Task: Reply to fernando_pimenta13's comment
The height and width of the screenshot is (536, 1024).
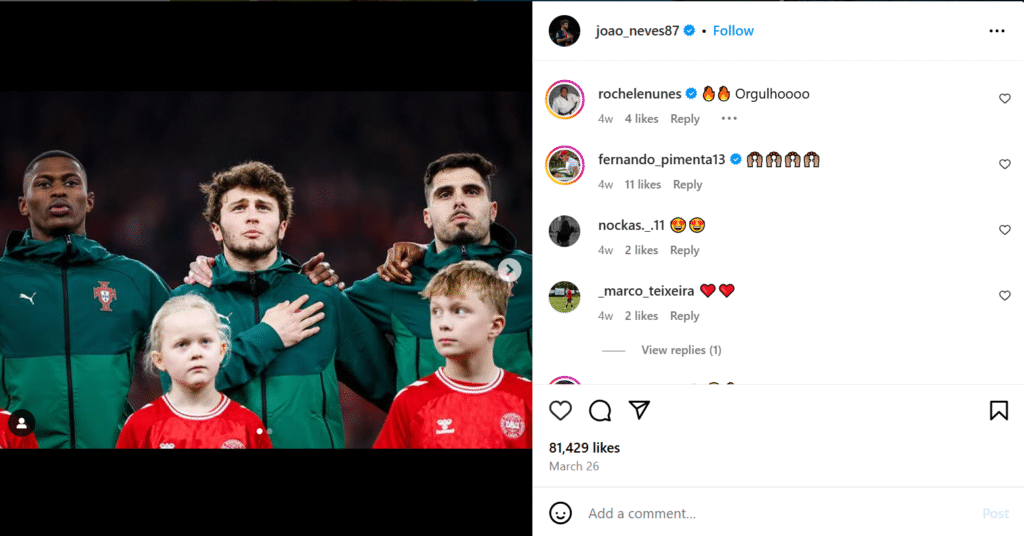Action: click(688, 185)
